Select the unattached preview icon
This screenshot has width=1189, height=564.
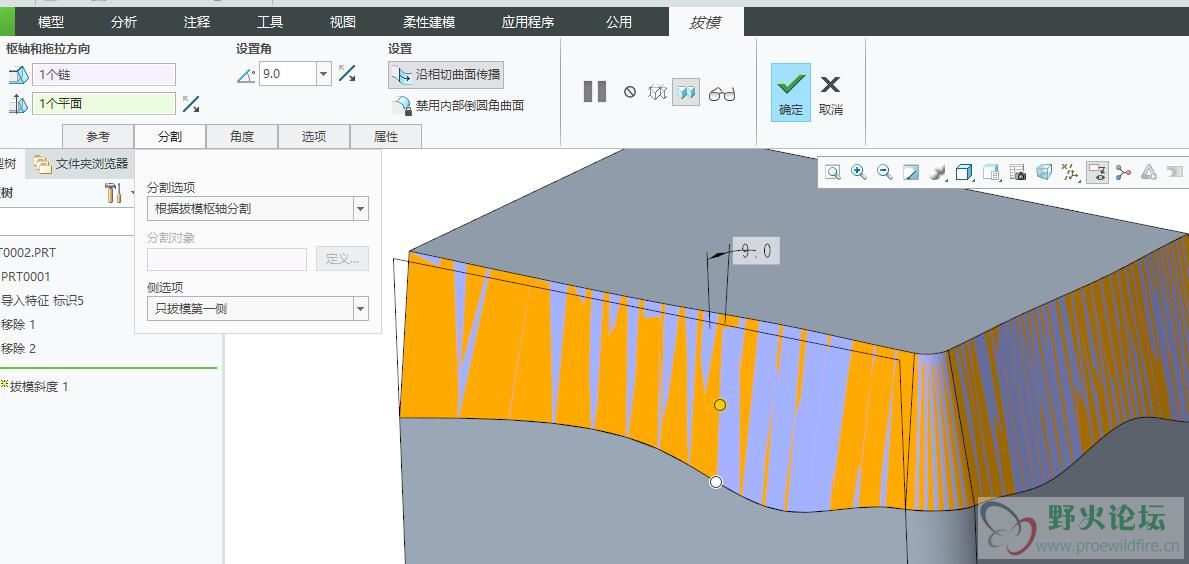click(x=657, y=92)
